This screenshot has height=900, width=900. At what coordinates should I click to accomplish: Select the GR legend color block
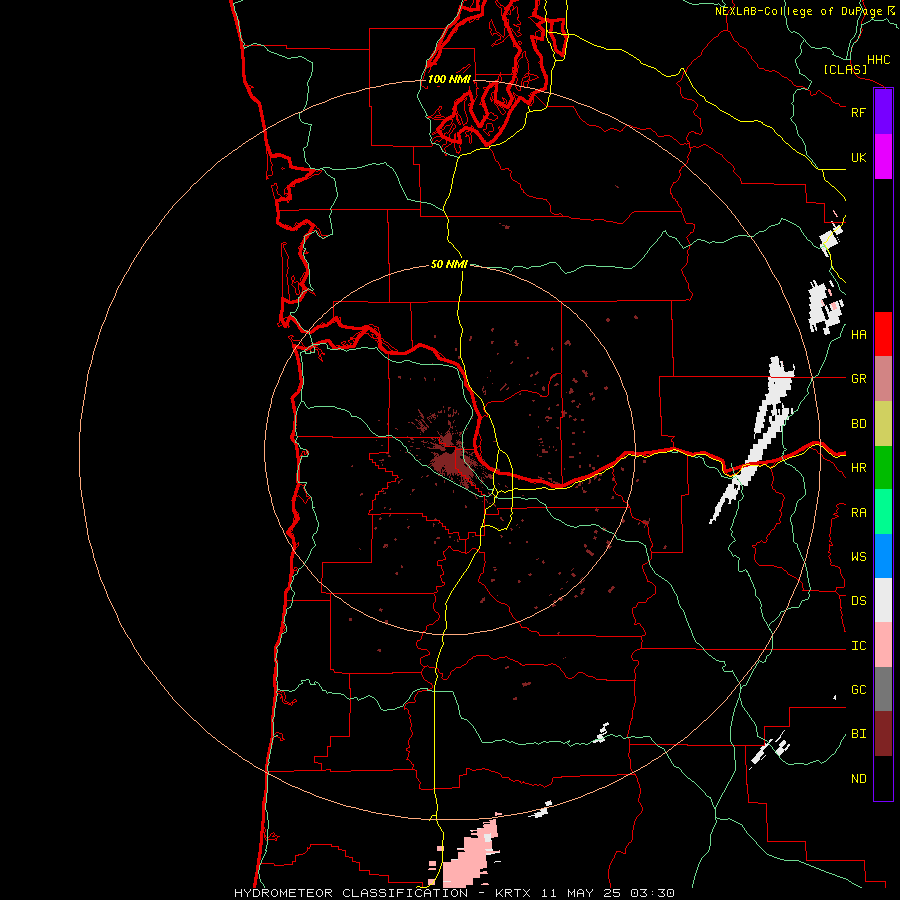click(883, 379)
